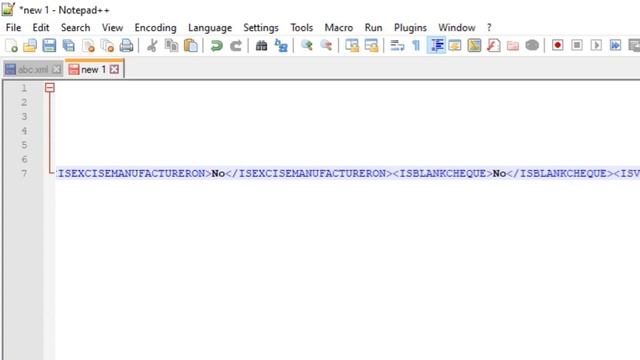640x360 pixels.
Task: Toggle synchronize vertical scrolling icon
Action: pos(352,45)
